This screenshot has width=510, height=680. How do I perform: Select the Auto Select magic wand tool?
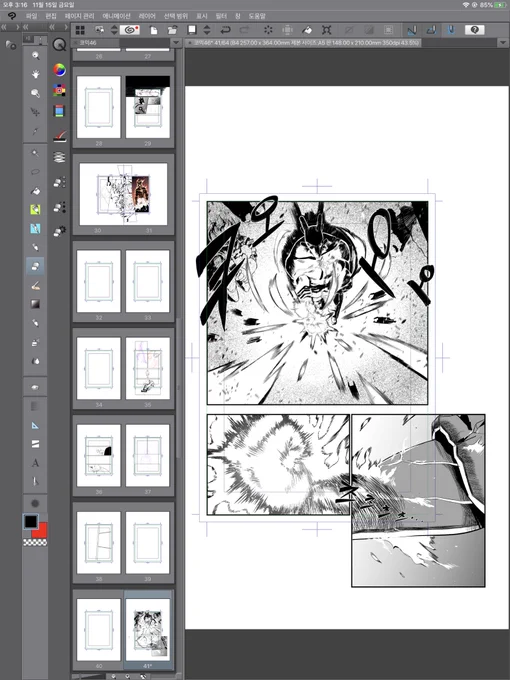click(x=35, y=153)
